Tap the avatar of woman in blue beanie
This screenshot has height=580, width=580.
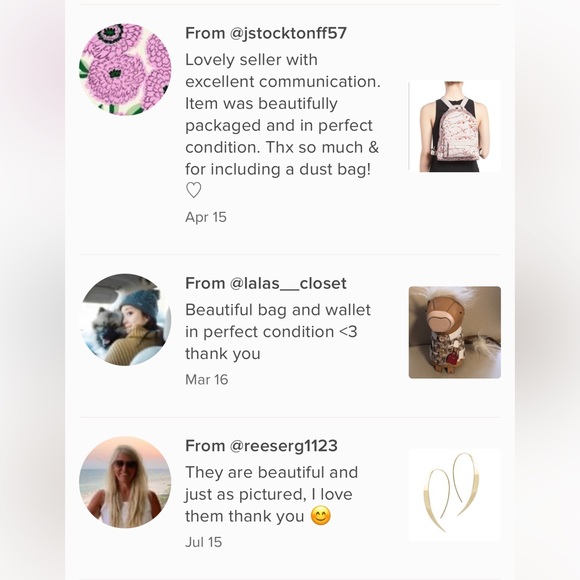click(125, 320)
